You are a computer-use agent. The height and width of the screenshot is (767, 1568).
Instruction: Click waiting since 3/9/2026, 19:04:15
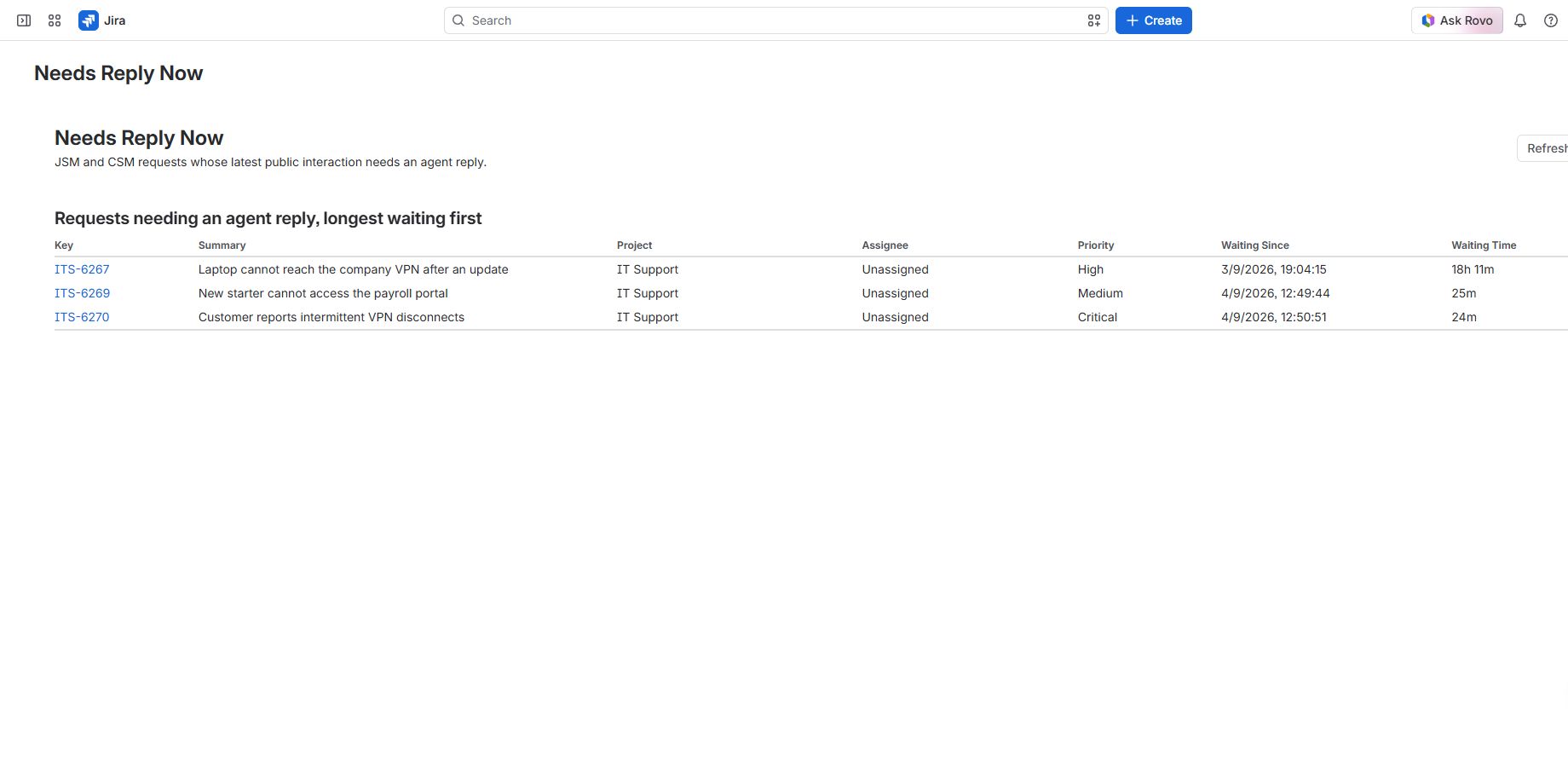coord(1274,269)
